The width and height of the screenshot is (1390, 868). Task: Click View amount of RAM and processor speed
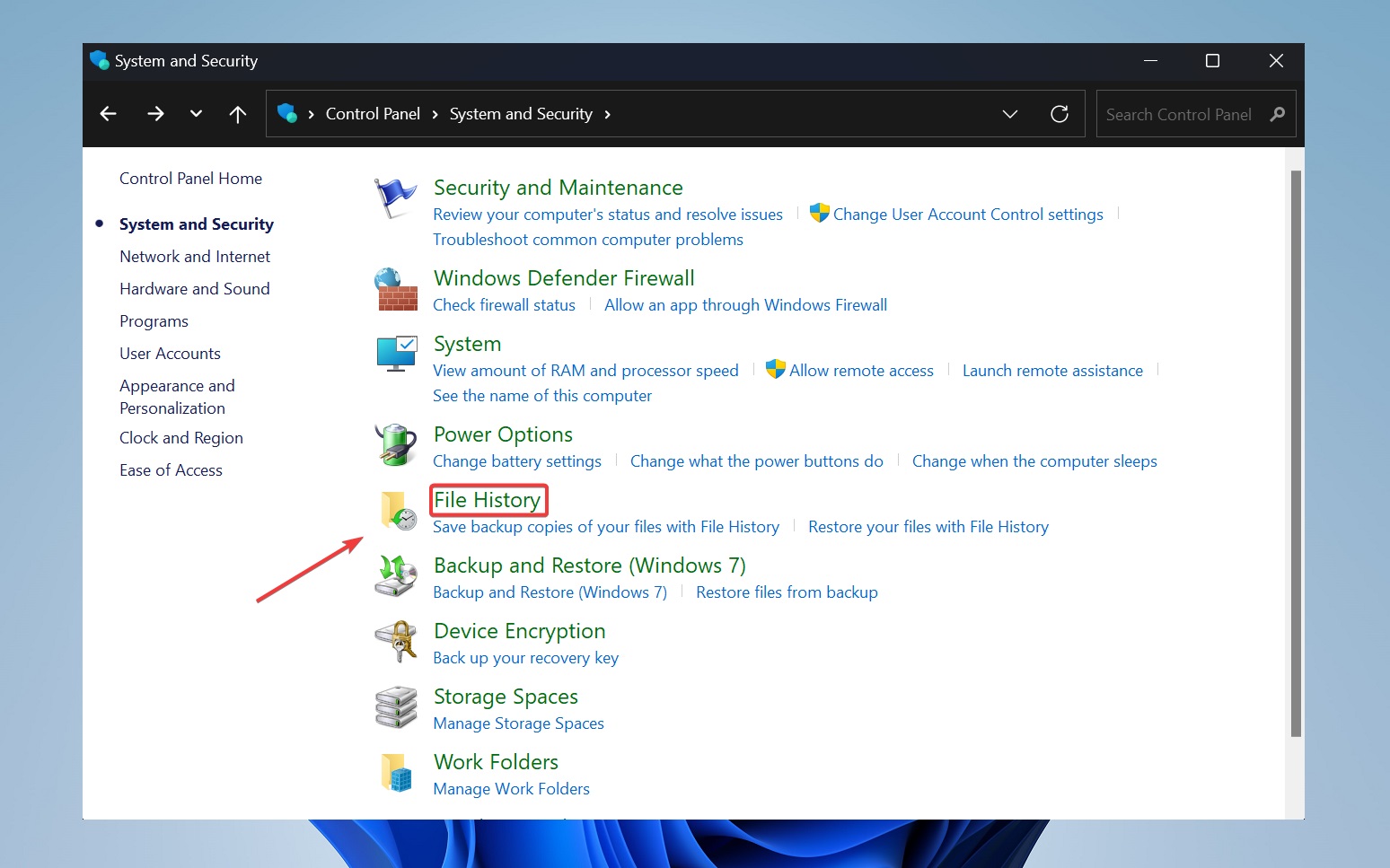[585, 371]
